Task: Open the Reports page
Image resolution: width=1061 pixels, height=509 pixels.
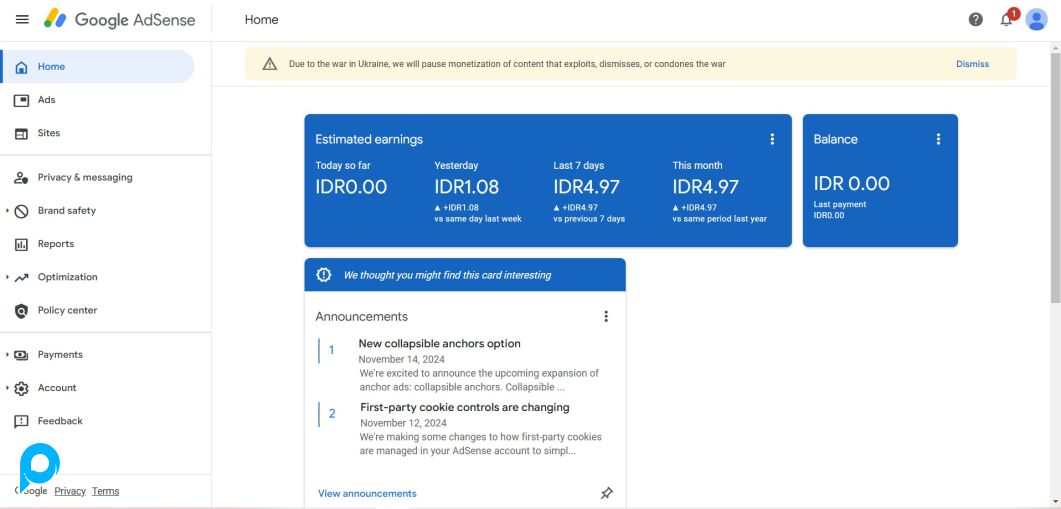Action: coord(55,244)
